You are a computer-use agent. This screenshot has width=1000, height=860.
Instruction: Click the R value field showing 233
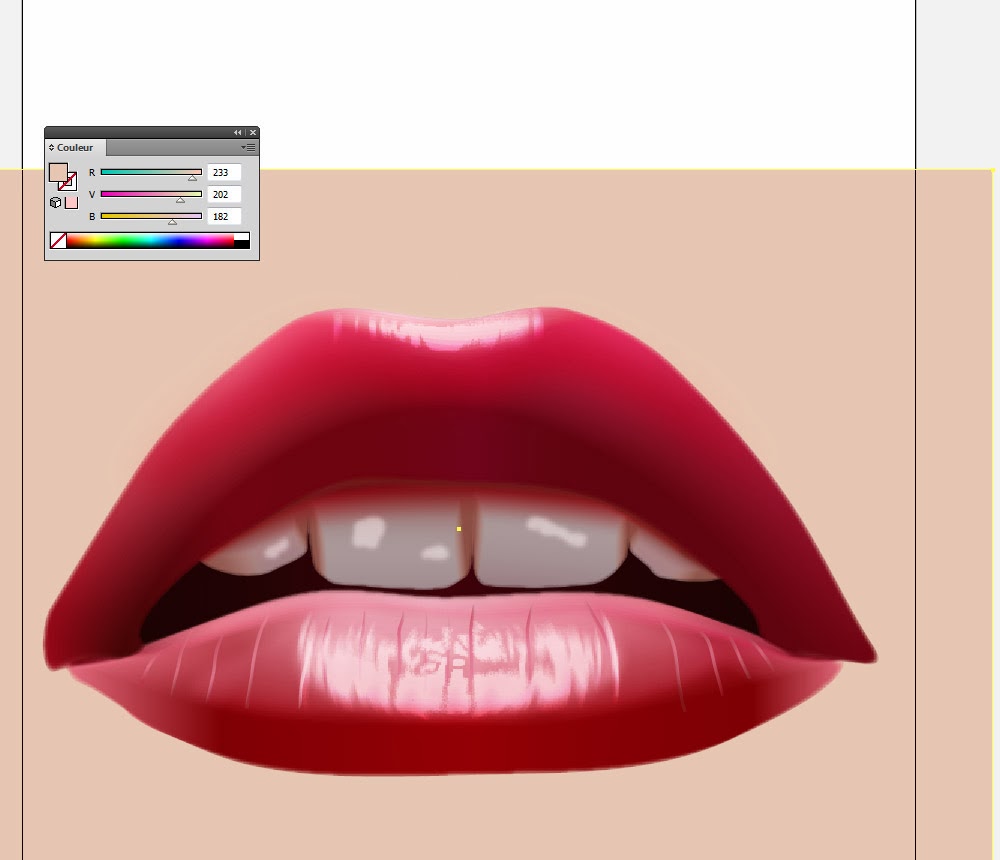(x=224, y=172)
